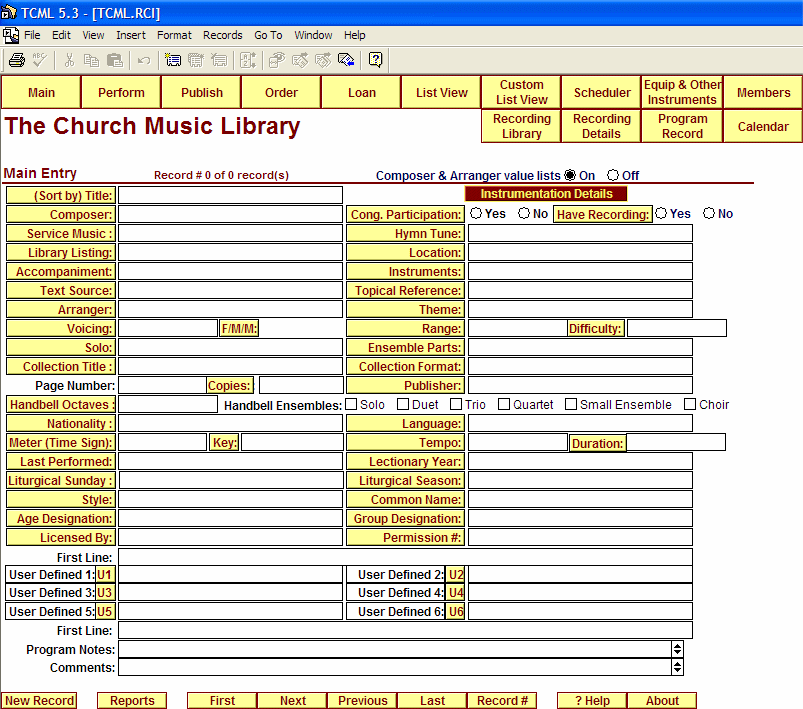Click into the Hymn Tune input field
The width and height of the screenshot is (803, 709).
point(580,233)
